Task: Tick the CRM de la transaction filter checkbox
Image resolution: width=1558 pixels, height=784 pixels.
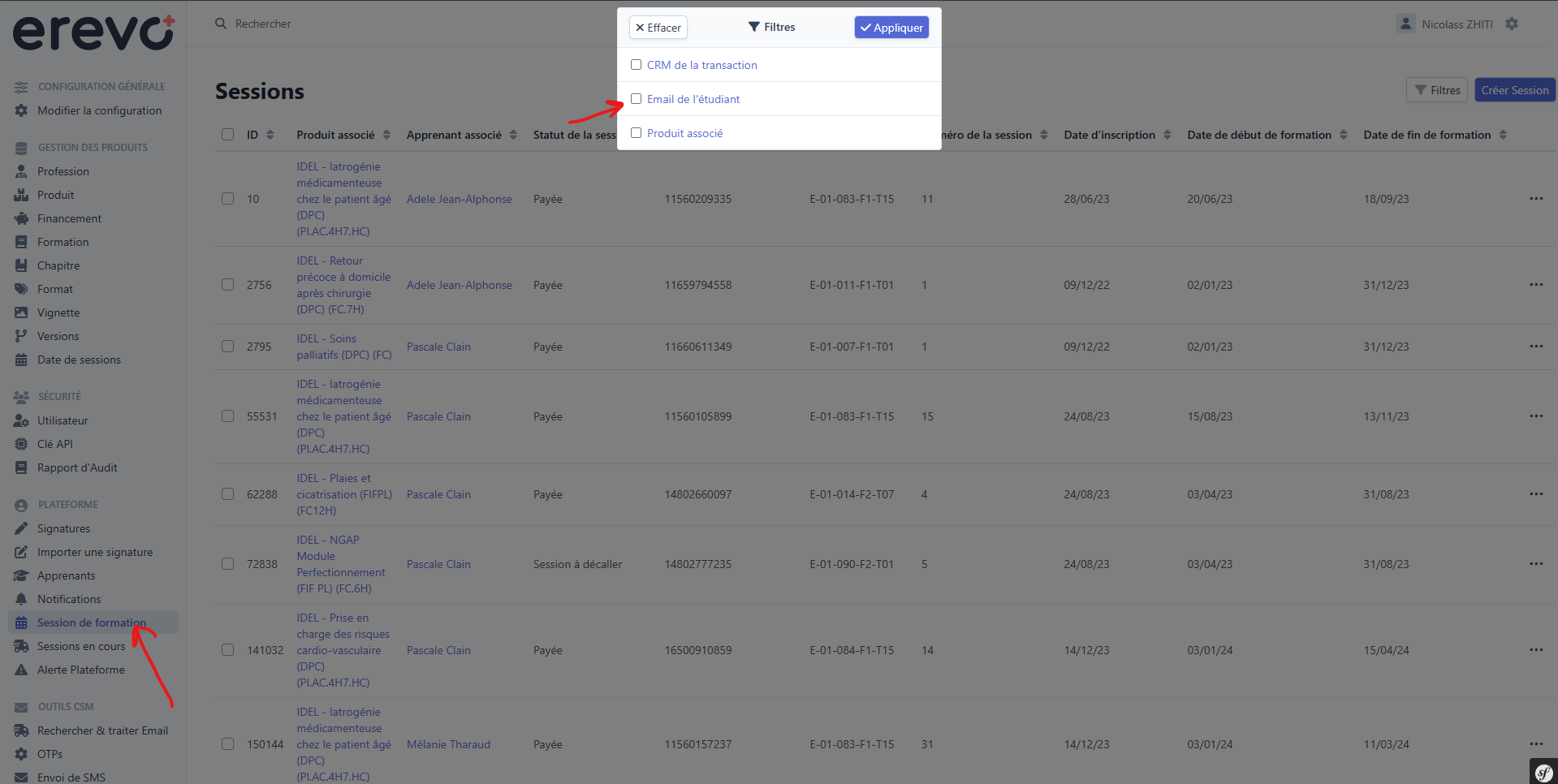Action: pos(637,65)
